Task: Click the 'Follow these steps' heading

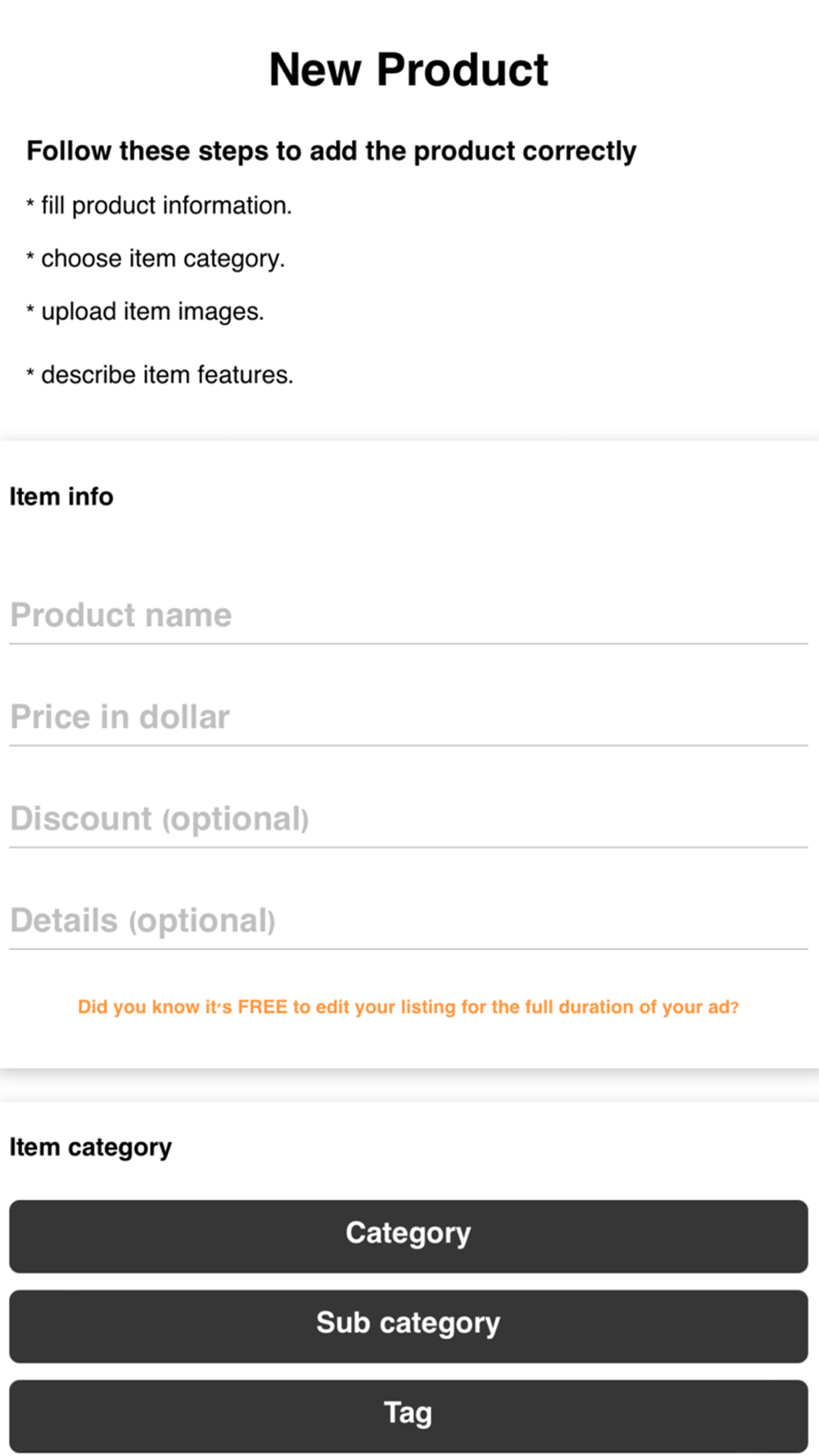Action: pos(331,151)
